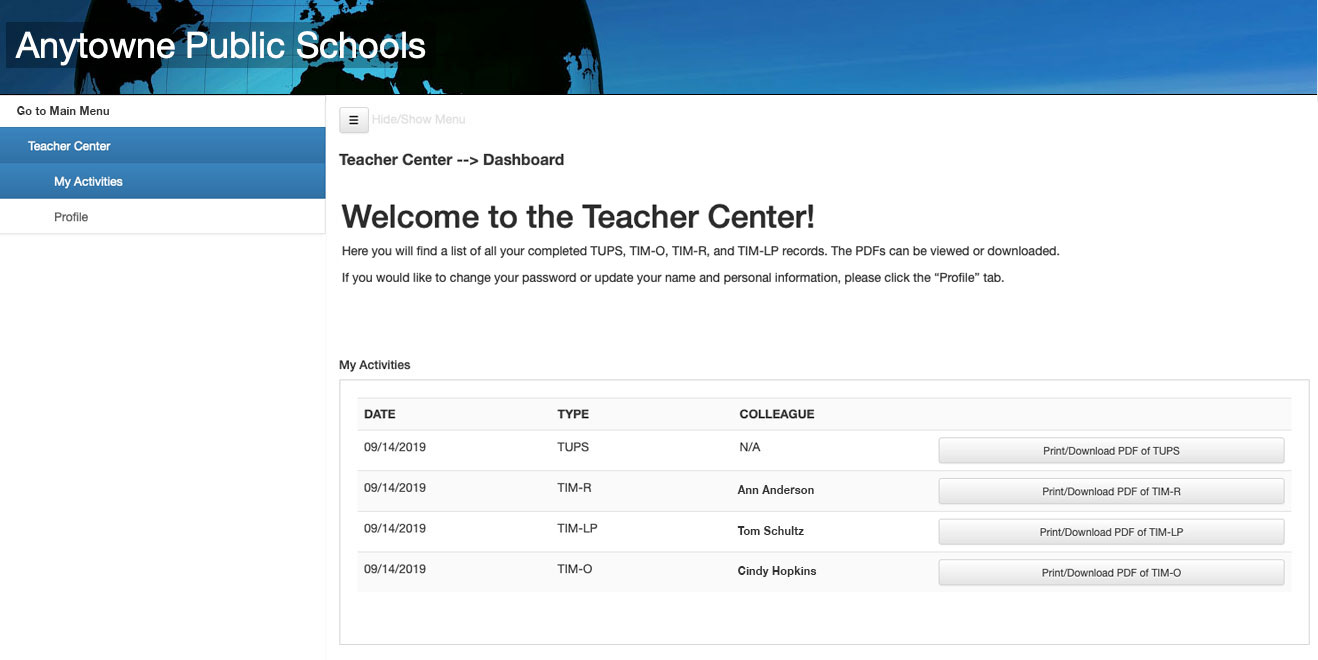Viewport: 1318px width, 660px height.
Task: Open My Activities sidebar item
Action: [x=163, y=182]
